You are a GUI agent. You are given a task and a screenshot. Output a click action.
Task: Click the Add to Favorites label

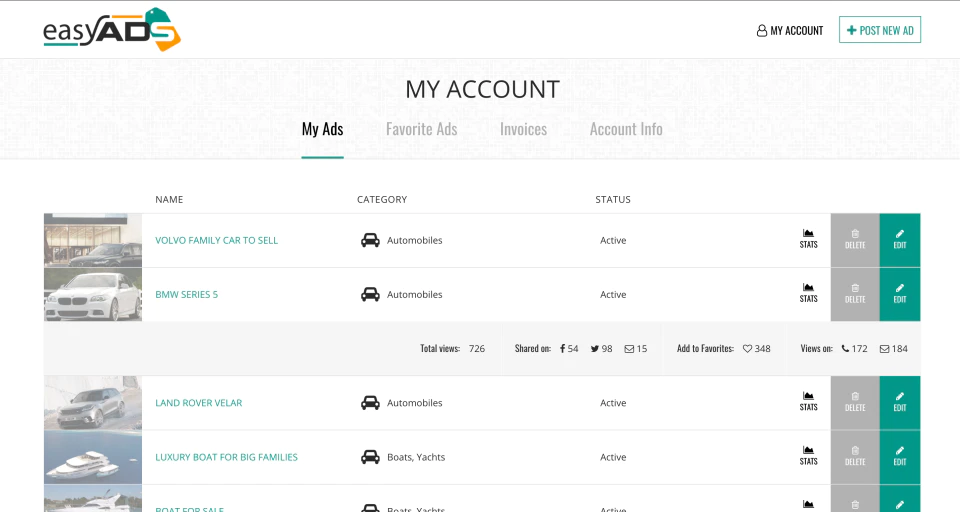click(705, 348)
